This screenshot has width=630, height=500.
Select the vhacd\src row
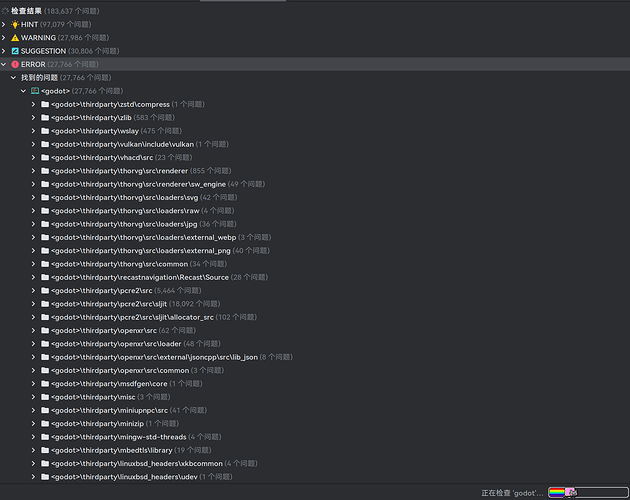315,157
